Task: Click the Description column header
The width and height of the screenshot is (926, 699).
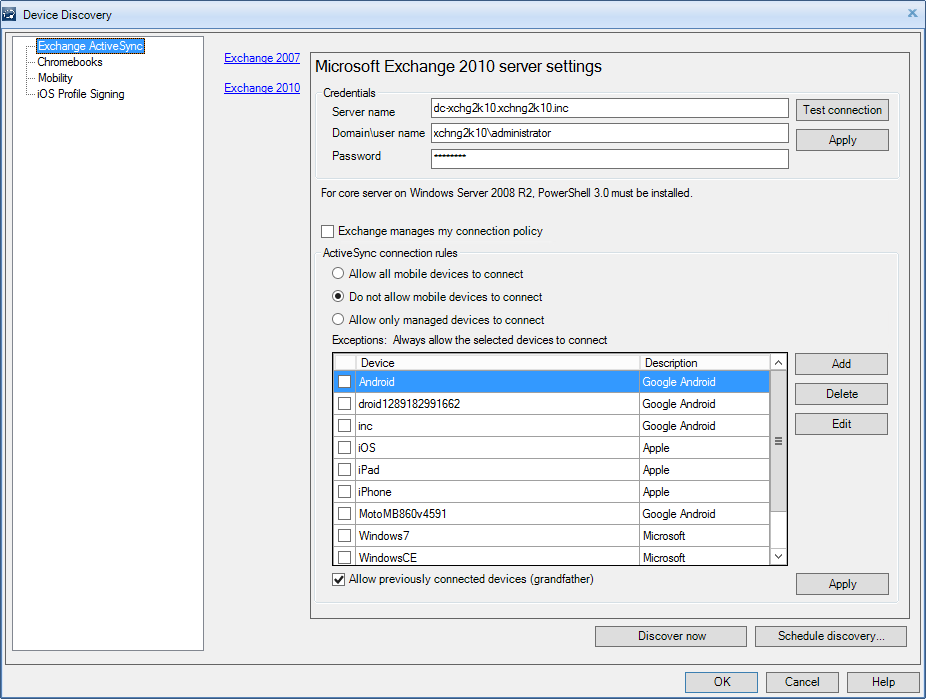Action: 705,362
